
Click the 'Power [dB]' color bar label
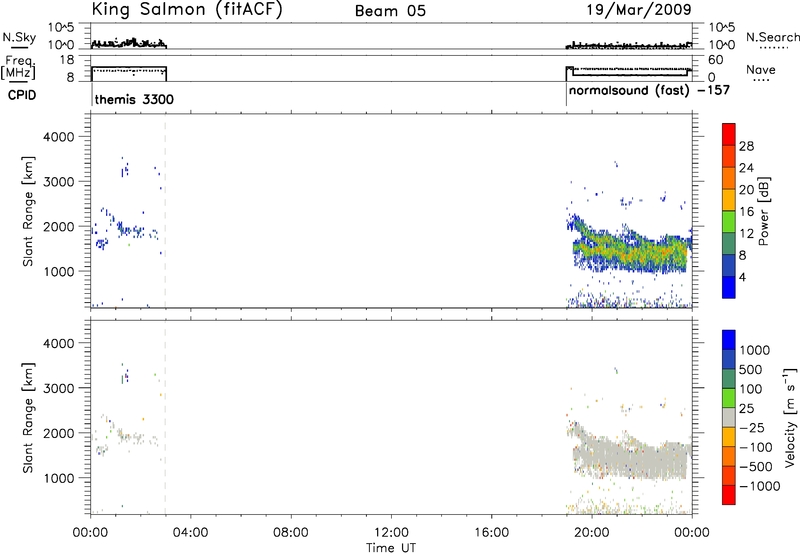tap(763, 211)
